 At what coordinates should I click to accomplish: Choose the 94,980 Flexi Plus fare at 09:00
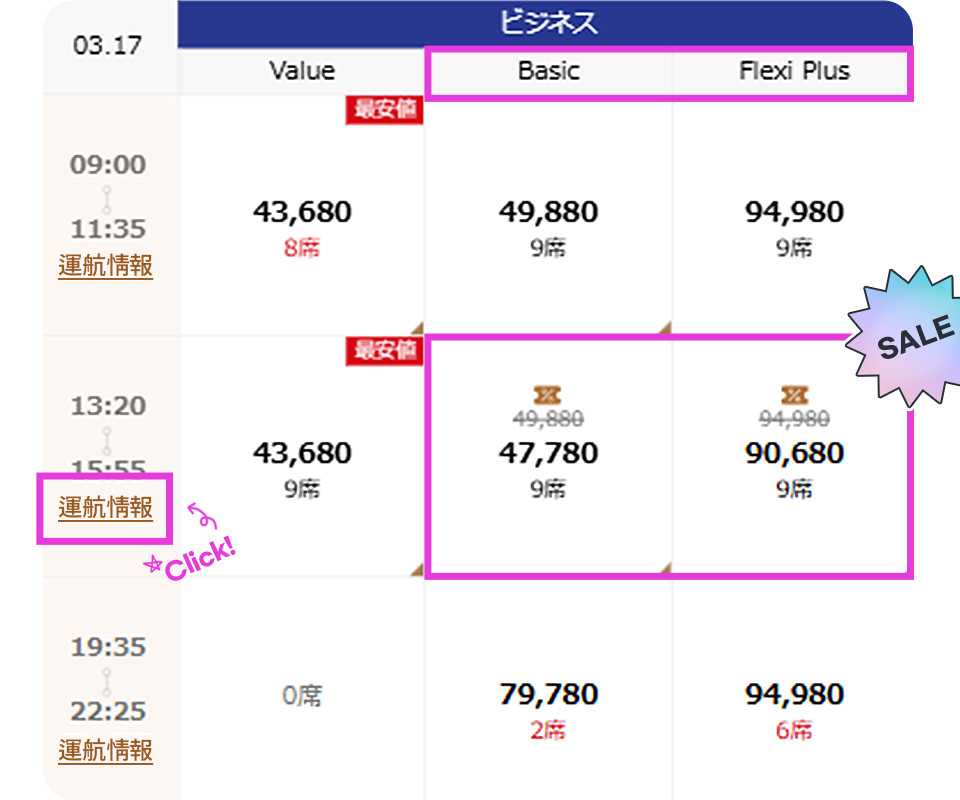pyautogui.click(x=794, y=212)
